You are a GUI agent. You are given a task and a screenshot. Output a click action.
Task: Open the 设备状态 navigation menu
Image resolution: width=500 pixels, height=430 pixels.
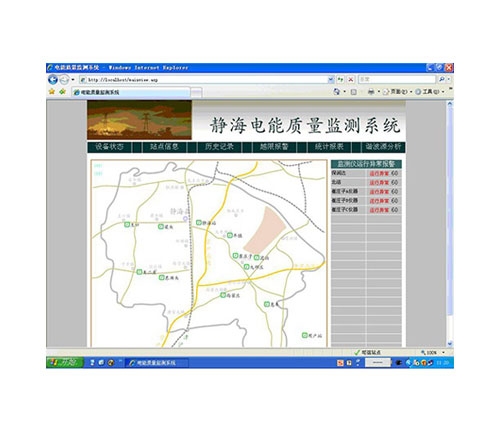[109, 147]
